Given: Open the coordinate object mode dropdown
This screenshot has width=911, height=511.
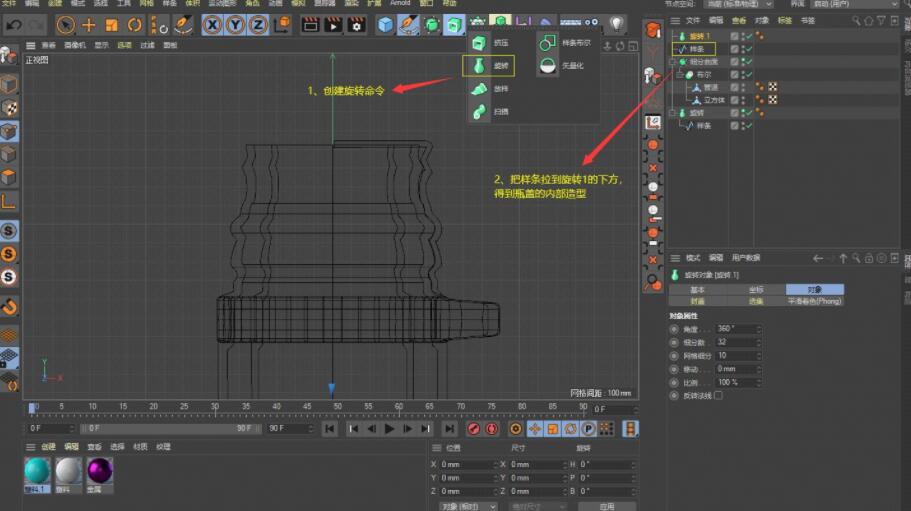Looking at the screenshot, I should pos(468,506).
